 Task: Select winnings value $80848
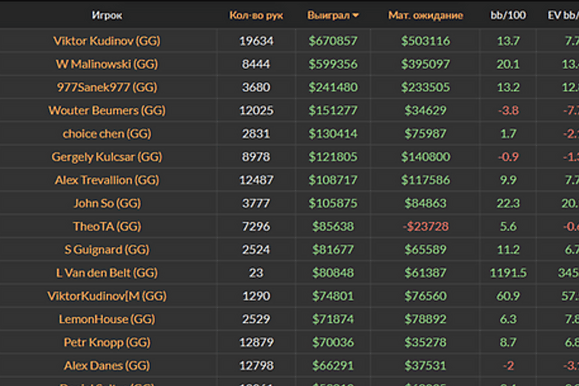(333, 273)
